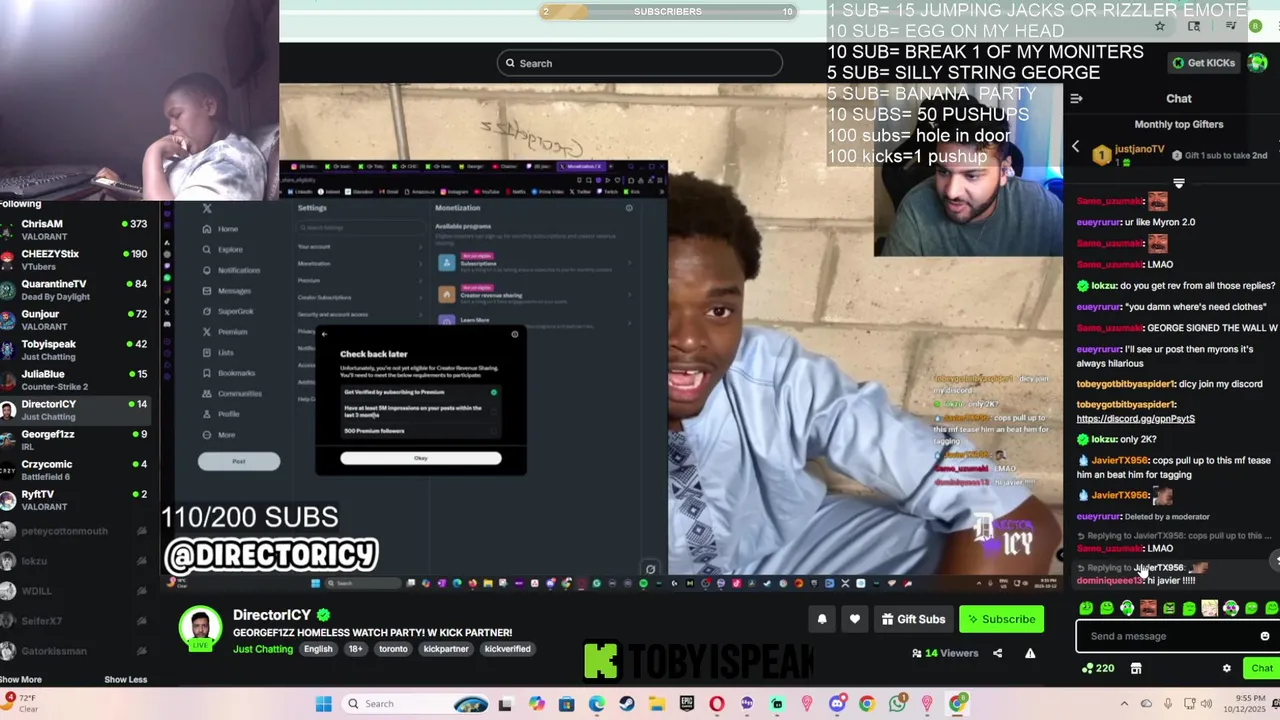Click the Just Chatting category link
1280x720 pixels.
263,649
